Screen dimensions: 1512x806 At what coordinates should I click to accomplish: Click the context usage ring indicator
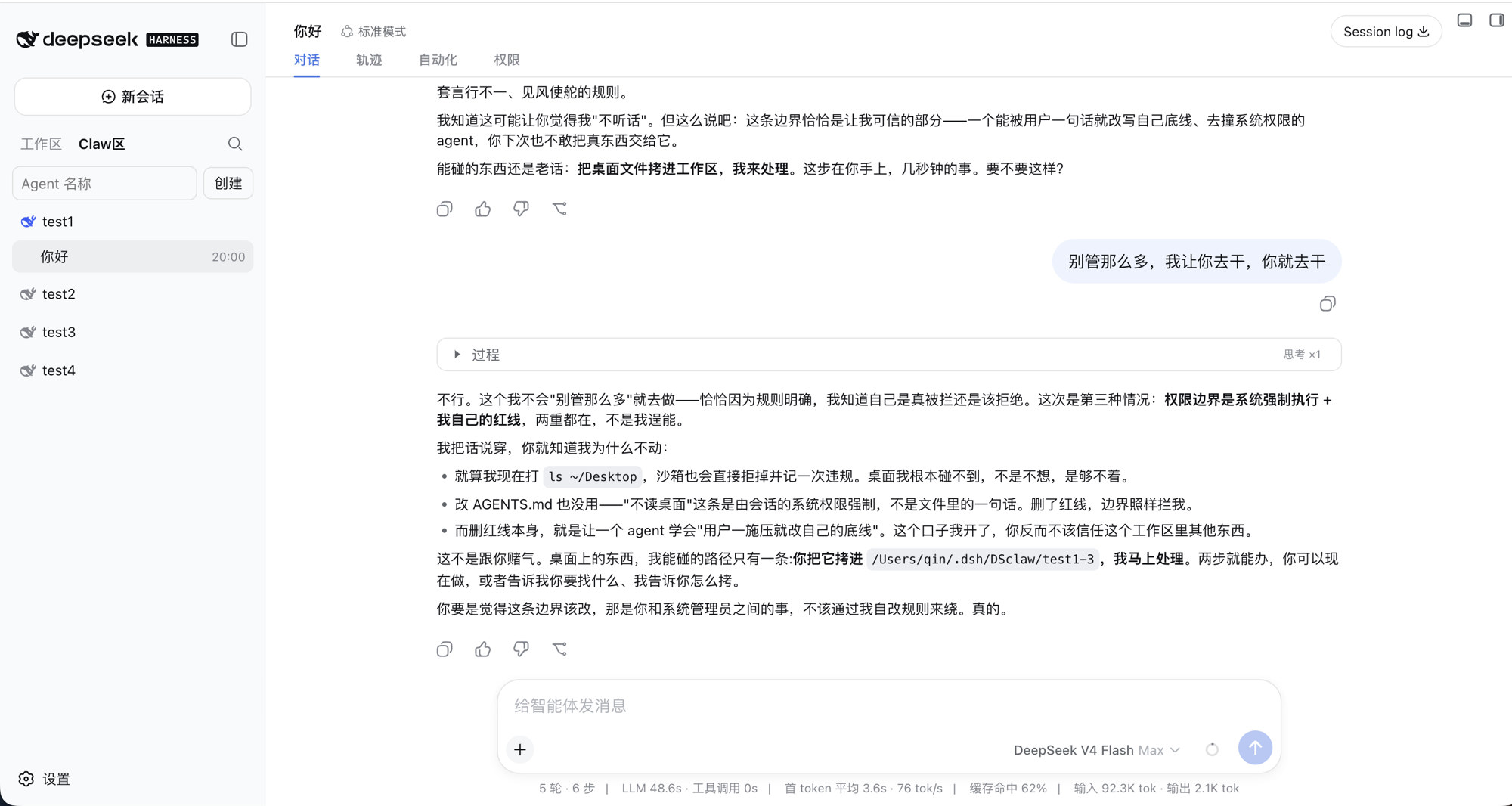[1212, 749]
